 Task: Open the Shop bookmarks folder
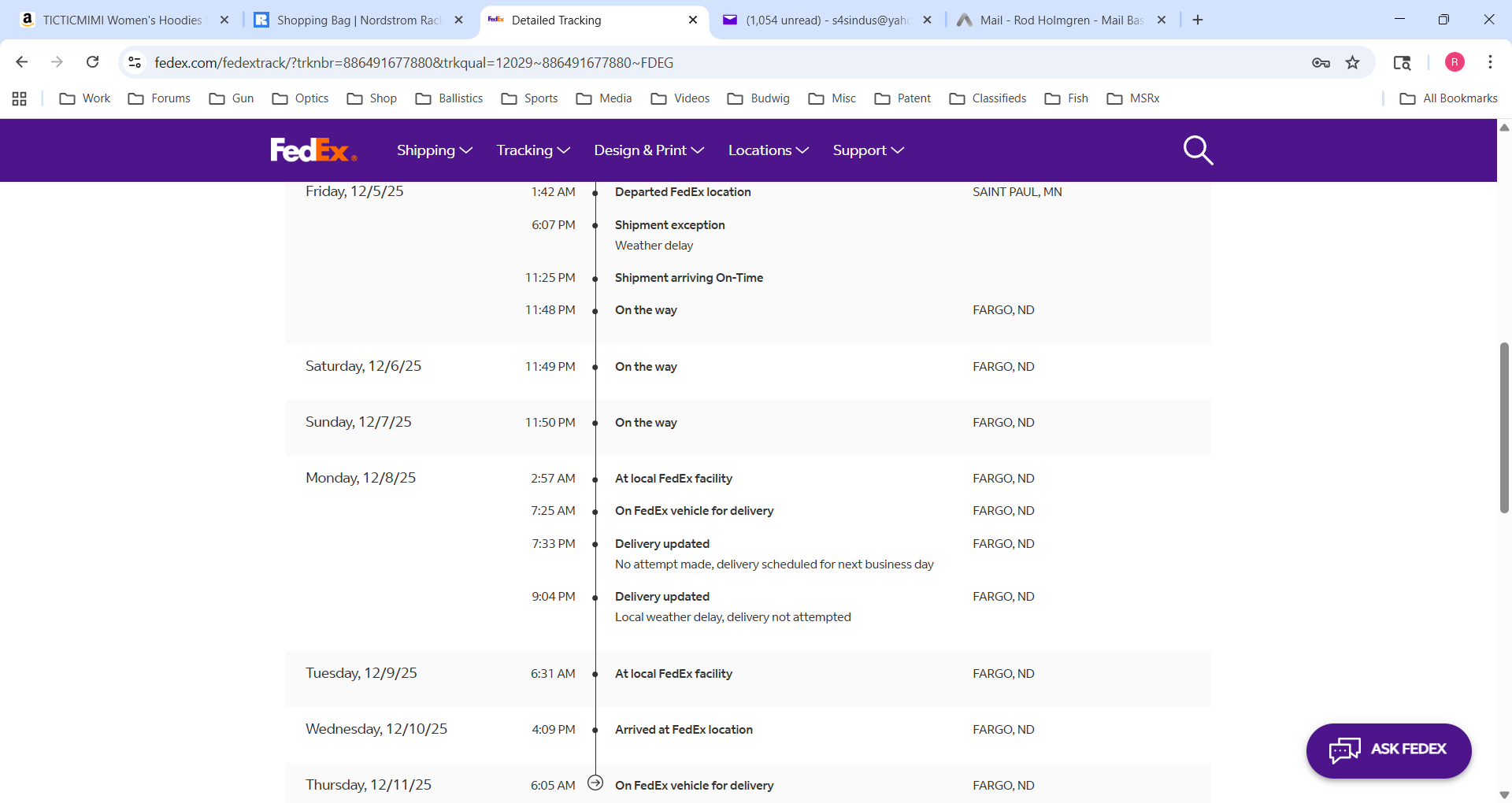tap(372, 98)
